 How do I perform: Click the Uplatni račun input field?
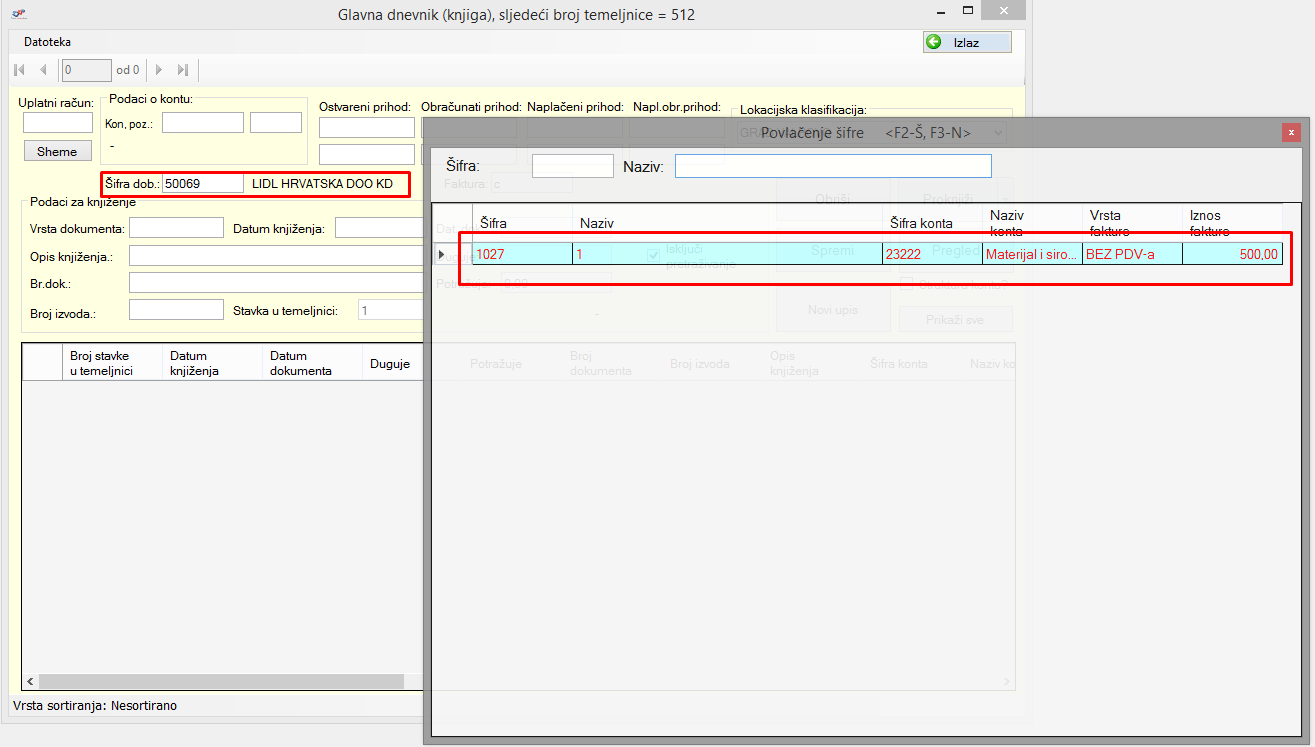(x=57, y=123)
